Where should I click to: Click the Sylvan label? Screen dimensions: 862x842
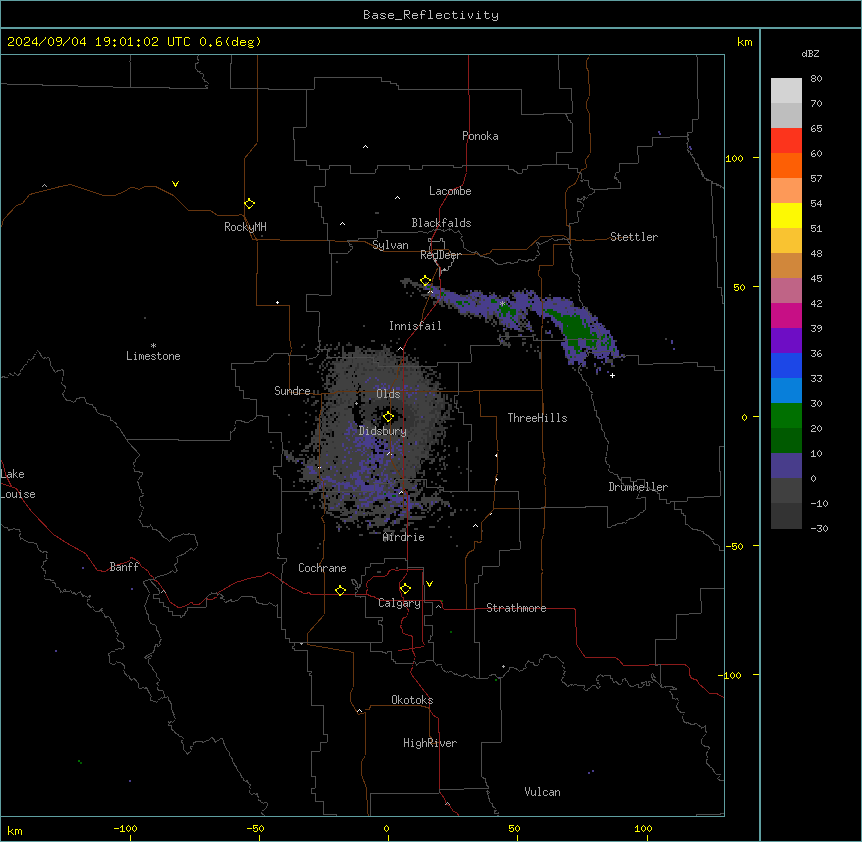(390, 245)
